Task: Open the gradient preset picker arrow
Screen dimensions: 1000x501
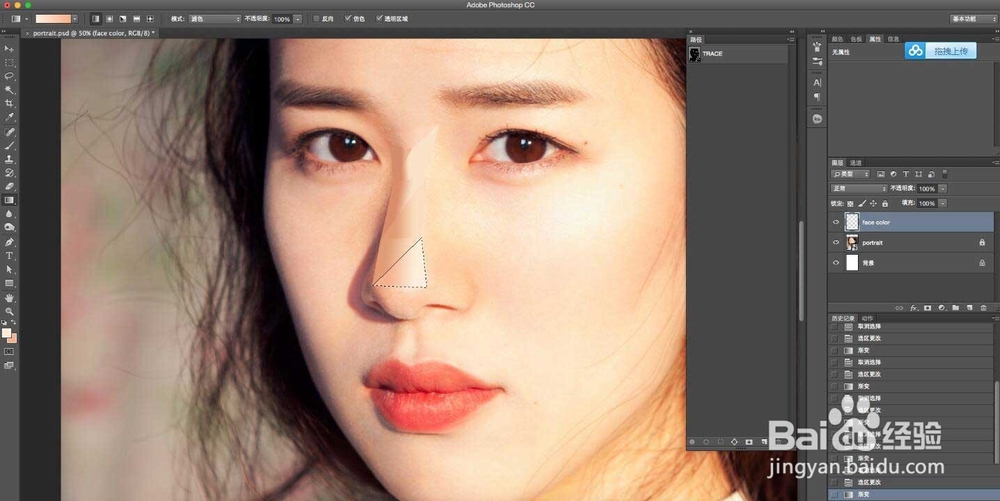Action: pyautogui.click(x=75, y=19)
